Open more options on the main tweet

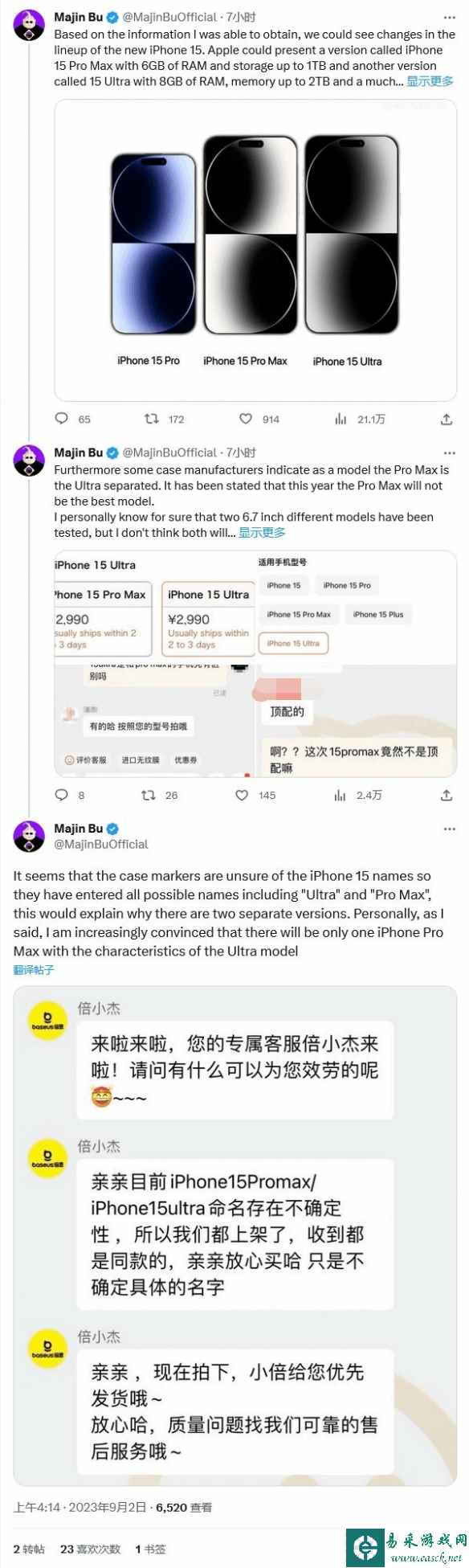449,829
